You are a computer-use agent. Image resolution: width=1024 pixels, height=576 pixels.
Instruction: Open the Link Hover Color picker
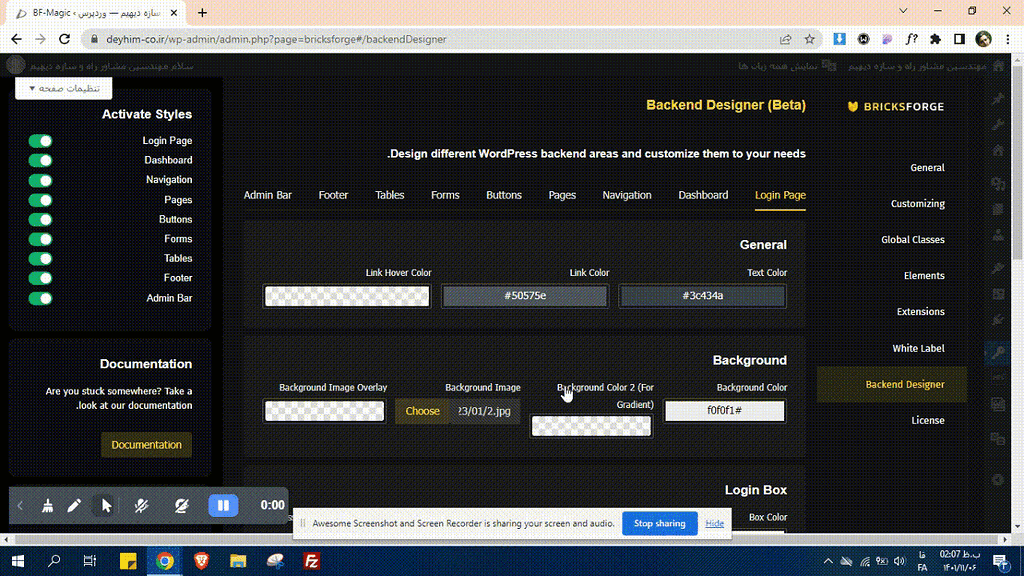(x=346, y=295)
